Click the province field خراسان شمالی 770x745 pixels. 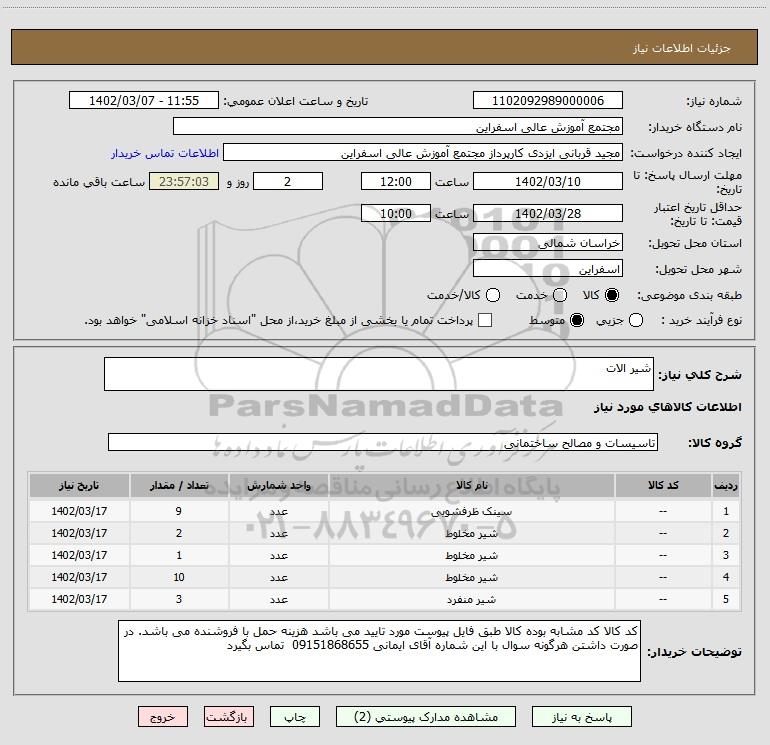click(x=548, y=243)
